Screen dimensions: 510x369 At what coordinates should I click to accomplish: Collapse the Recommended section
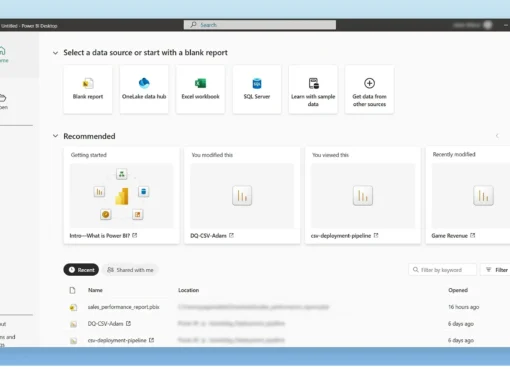click(x=55, y=136)
